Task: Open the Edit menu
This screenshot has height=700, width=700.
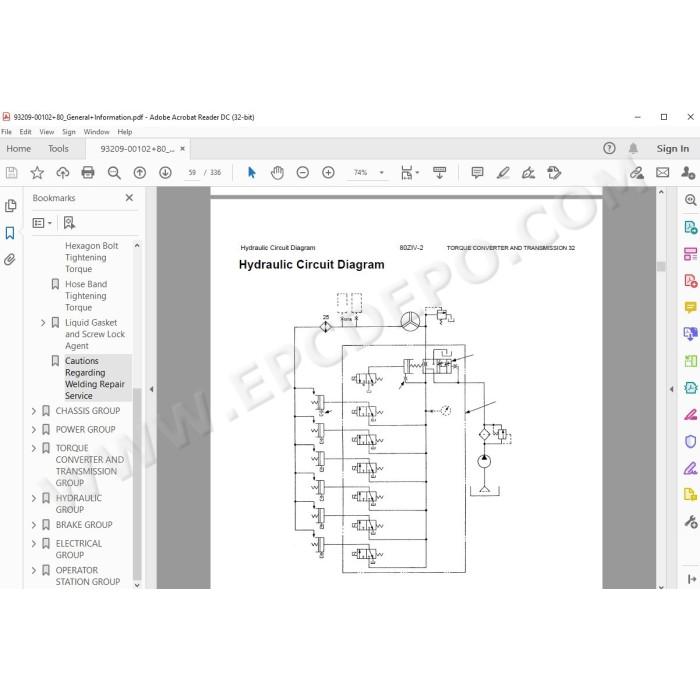Action: point(25,132)
